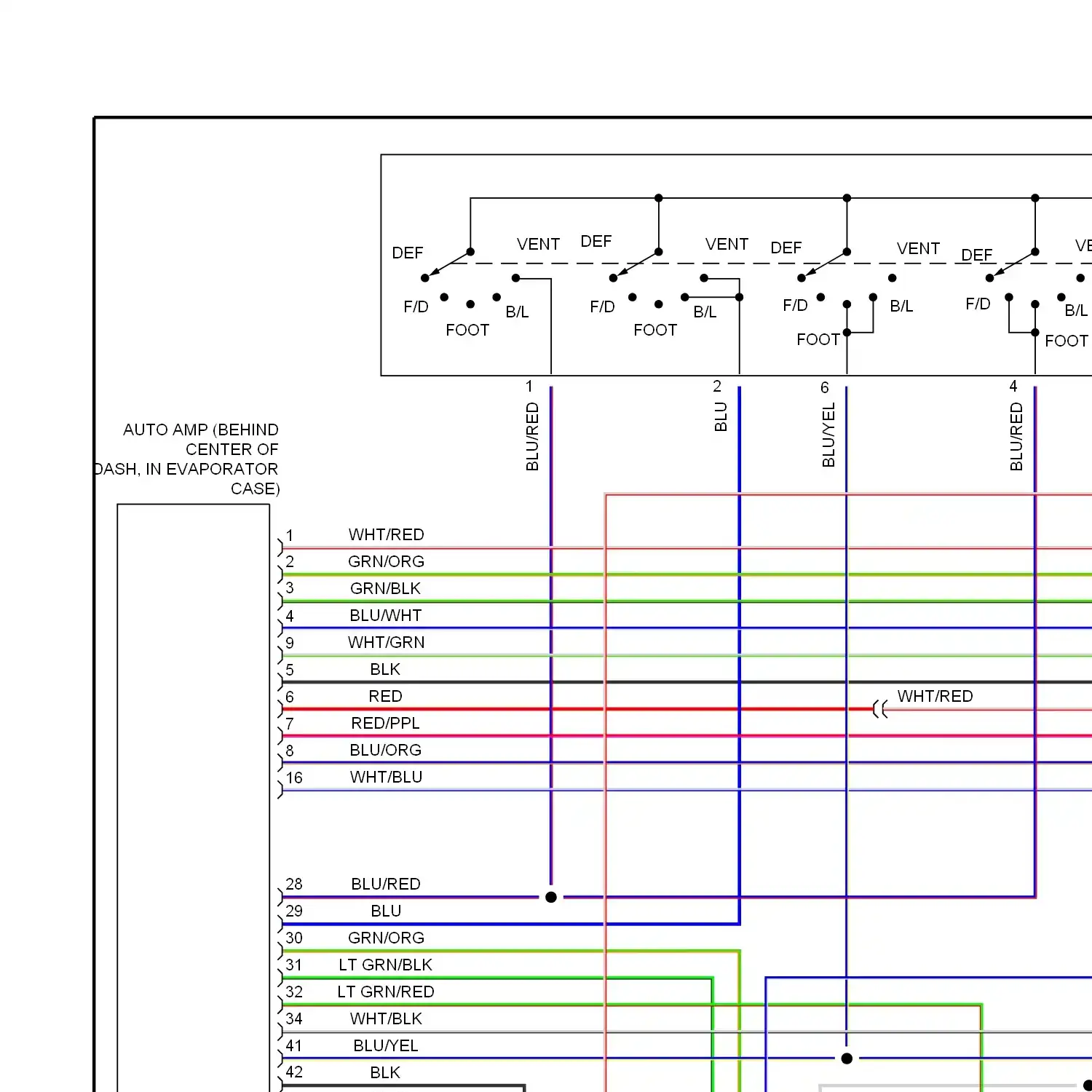Select the FOOT label of the switch feeding terminal 4
1092x1092 pixels.
coord(1067,341)
